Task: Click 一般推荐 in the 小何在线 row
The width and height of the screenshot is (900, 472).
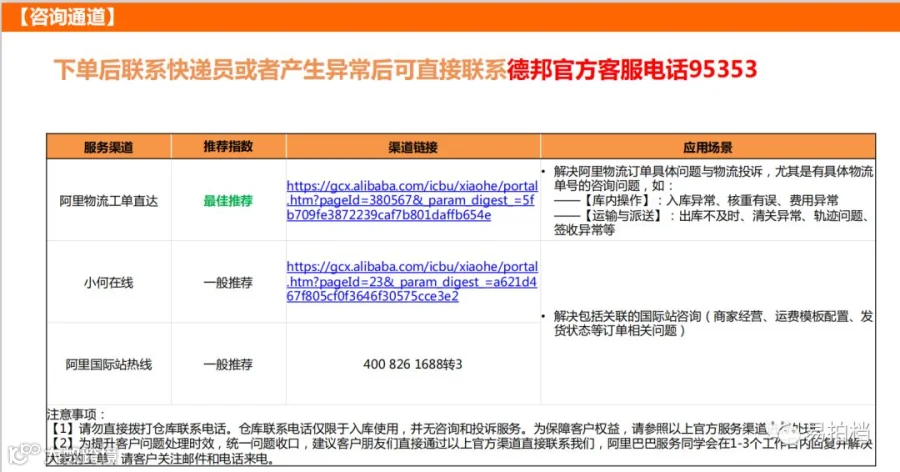Action: (228, 283)
